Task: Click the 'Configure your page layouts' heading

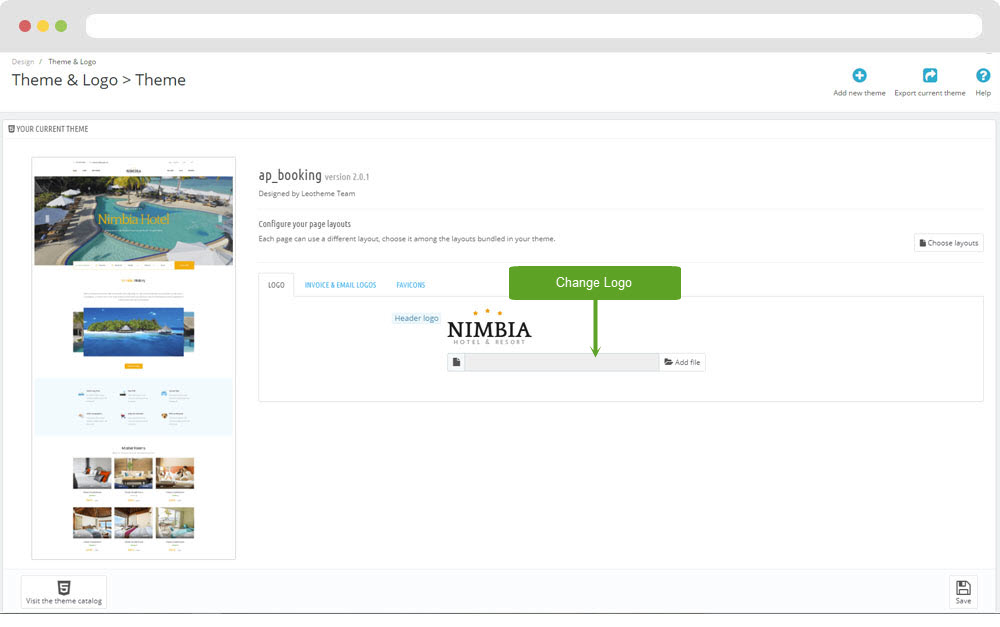Action: (304, 224)
